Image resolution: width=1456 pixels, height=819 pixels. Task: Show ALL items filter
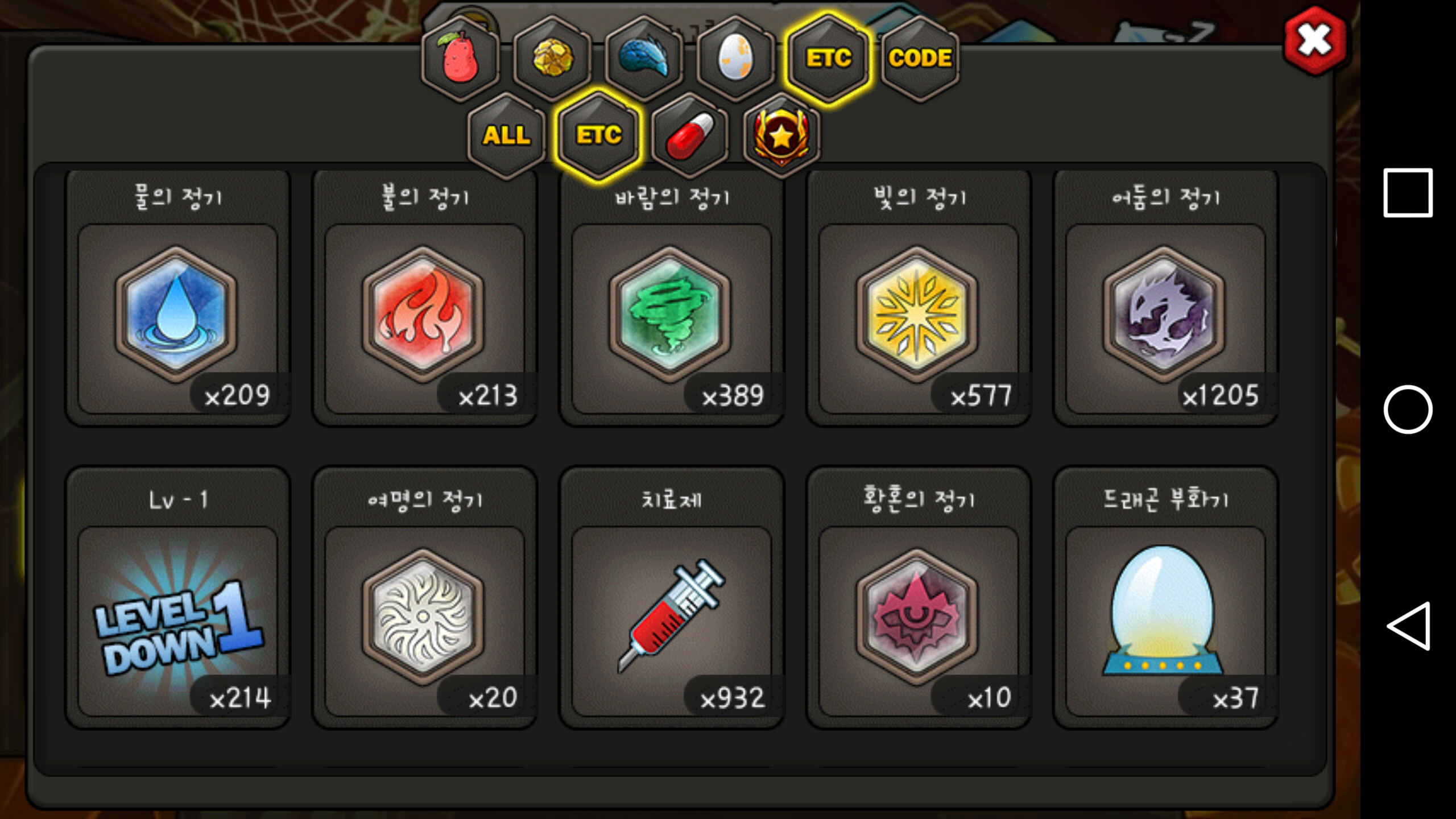[506, 135]
